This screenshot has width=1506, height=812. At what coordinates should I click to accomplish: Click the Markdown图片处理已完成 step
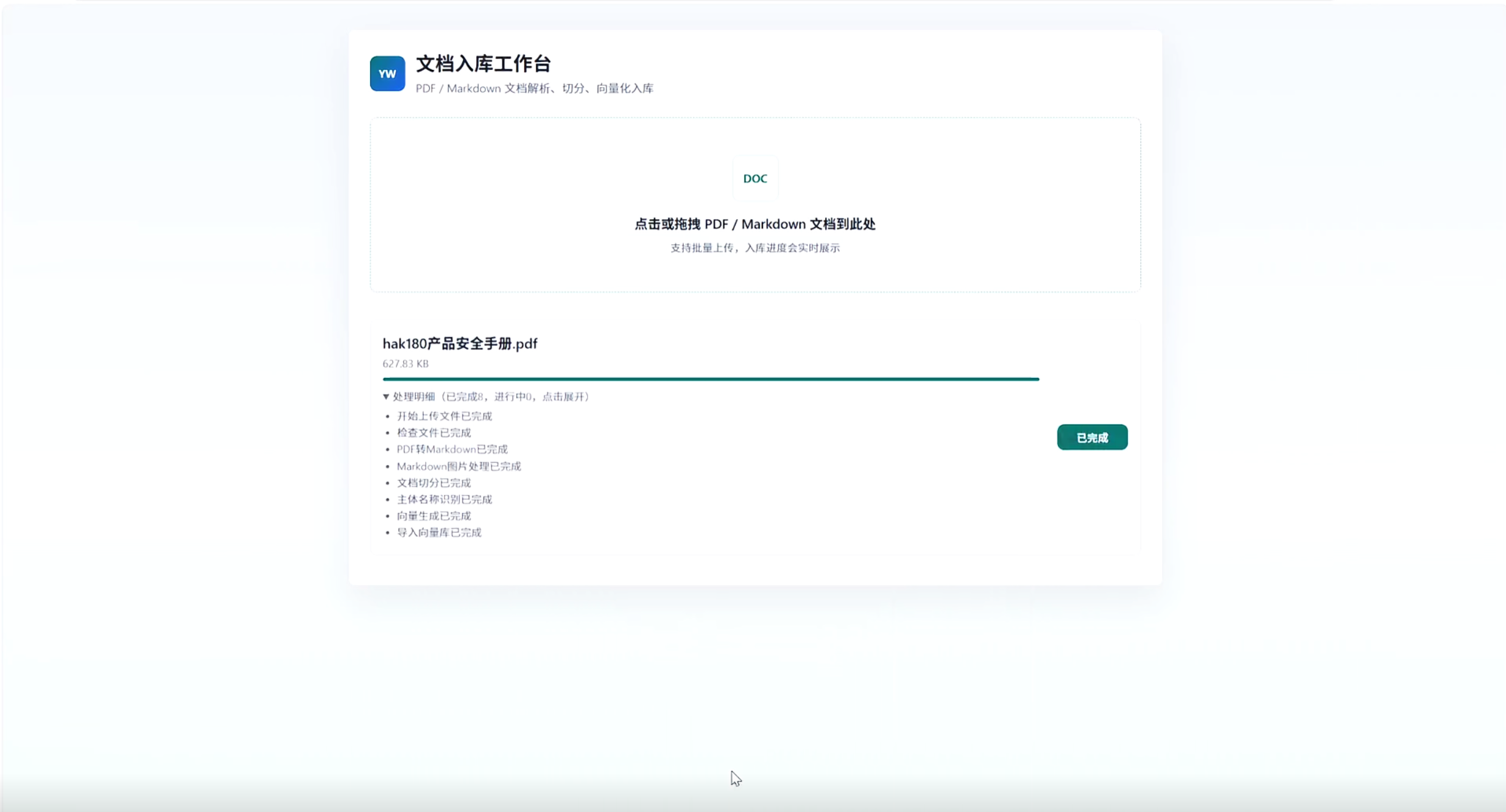click(459, 466)
